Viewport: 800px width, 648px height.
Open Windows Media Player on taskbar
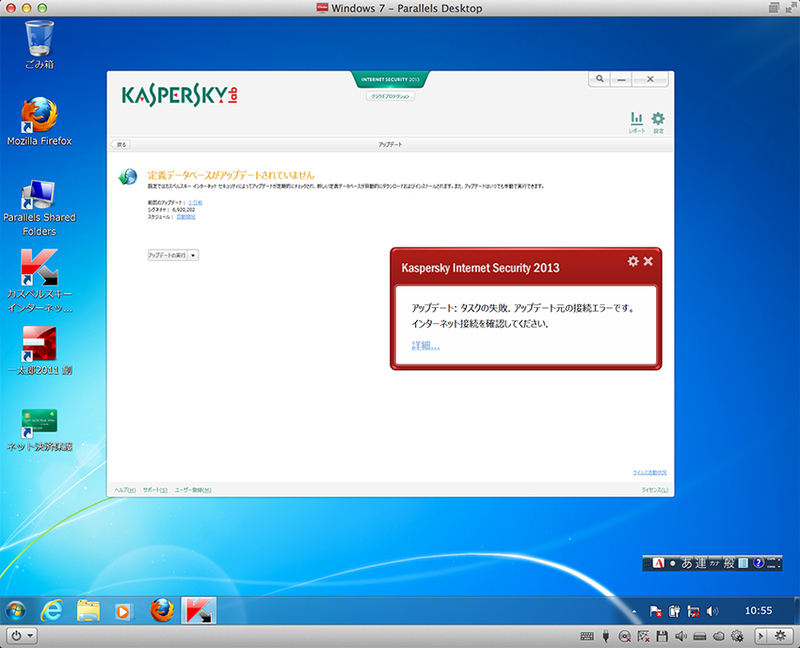click(x=123, y=610)
